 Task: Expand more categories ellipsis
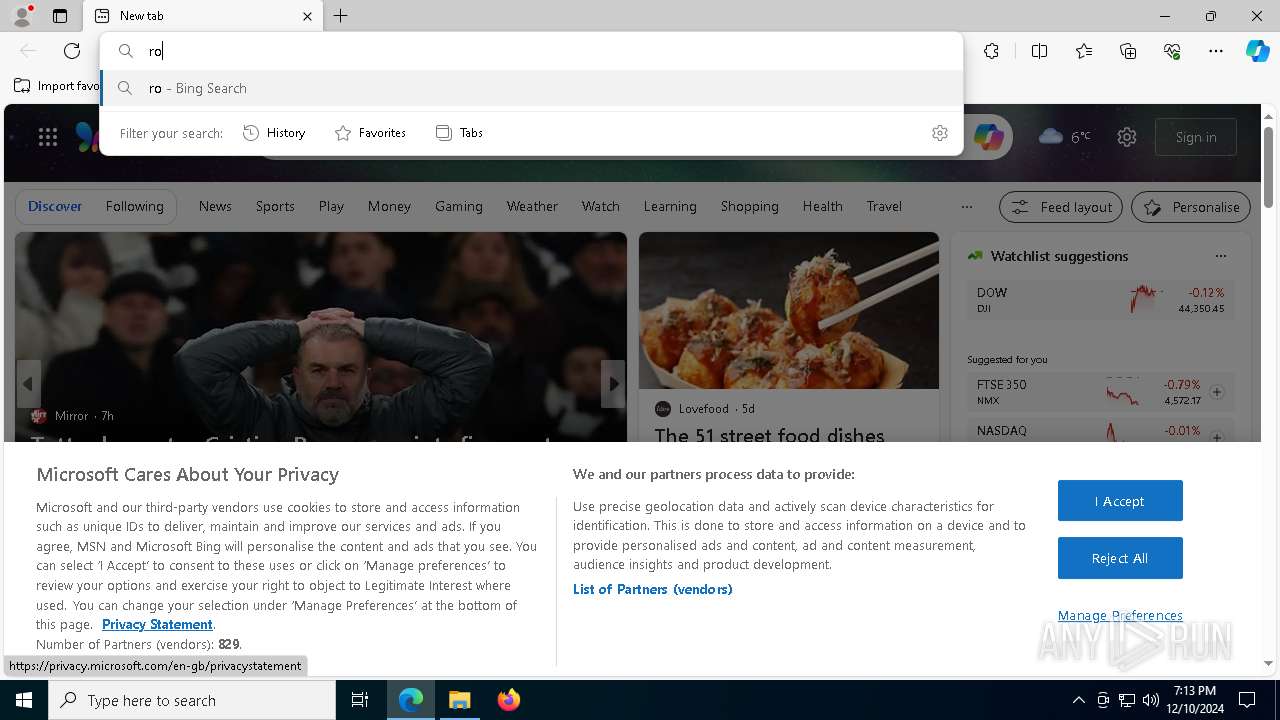coord(966,207)
